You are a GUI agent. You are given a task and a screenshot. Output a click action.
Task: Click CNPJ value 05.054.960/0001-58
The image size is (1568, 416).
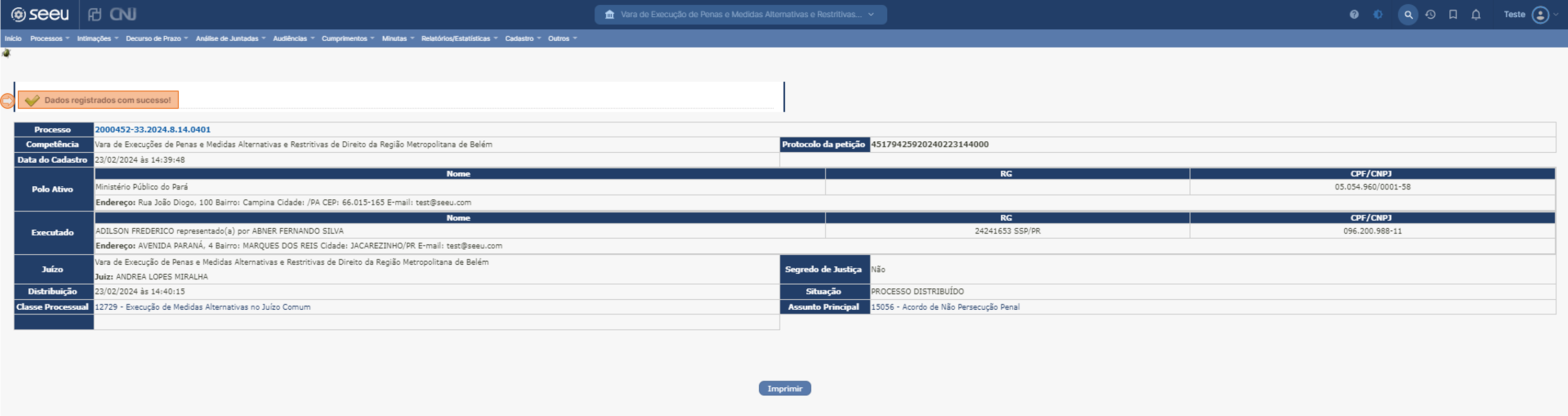click(x=1372, y=187)
